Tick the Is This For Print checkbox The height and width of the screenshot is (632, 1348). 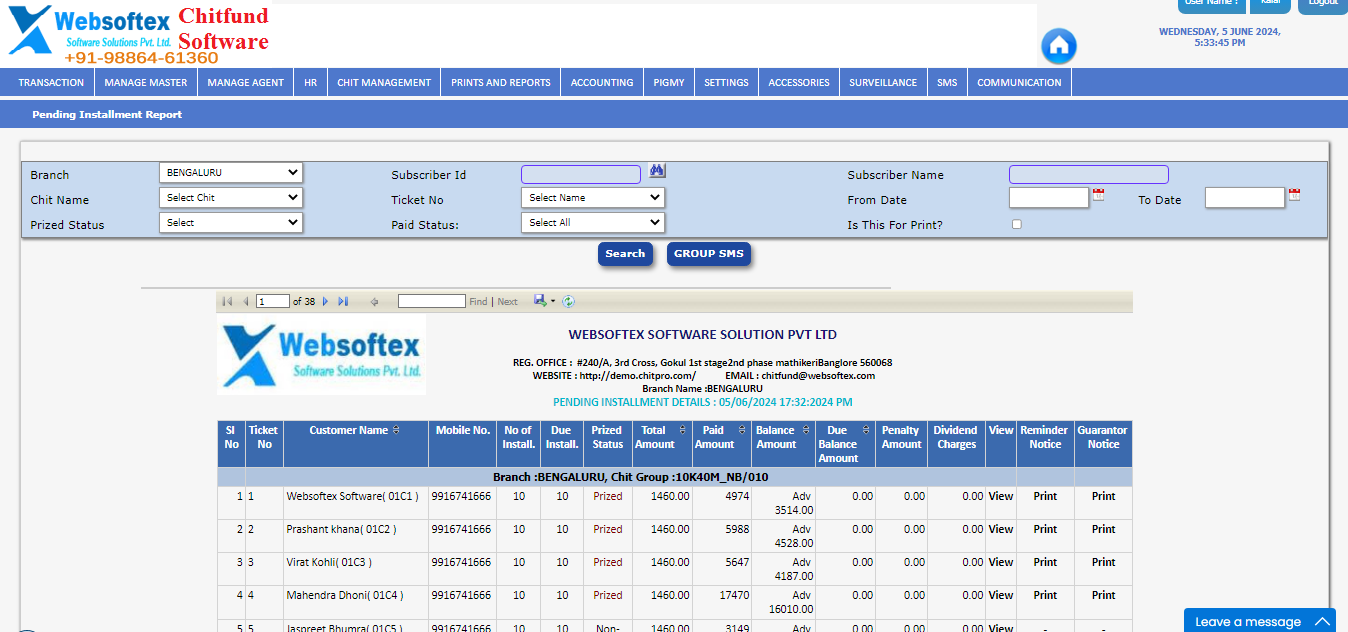click(1017, 225)
